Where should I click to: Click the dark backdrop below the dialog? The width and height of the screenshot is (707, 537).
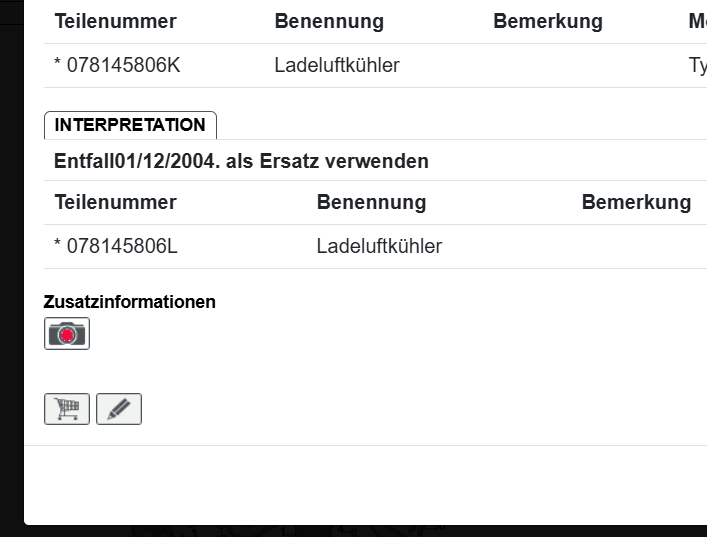pyautogui.click(x=350, y=531)
